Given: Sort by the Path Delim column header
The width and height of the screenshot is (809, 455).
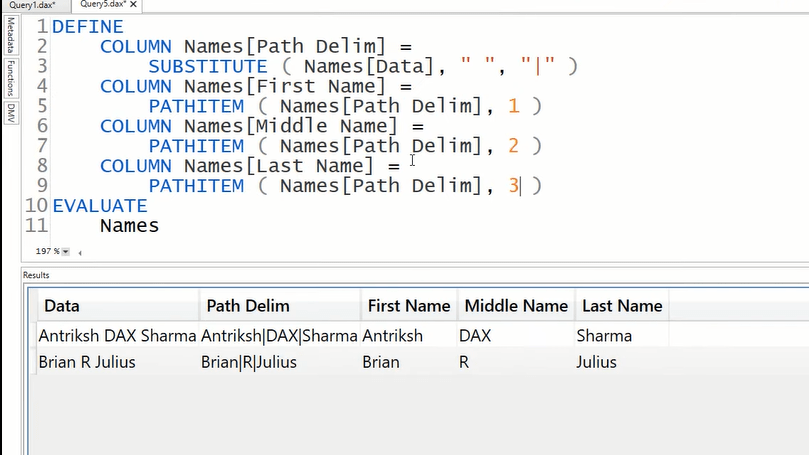Looking at the screenshot, I should tap(280, 306).
